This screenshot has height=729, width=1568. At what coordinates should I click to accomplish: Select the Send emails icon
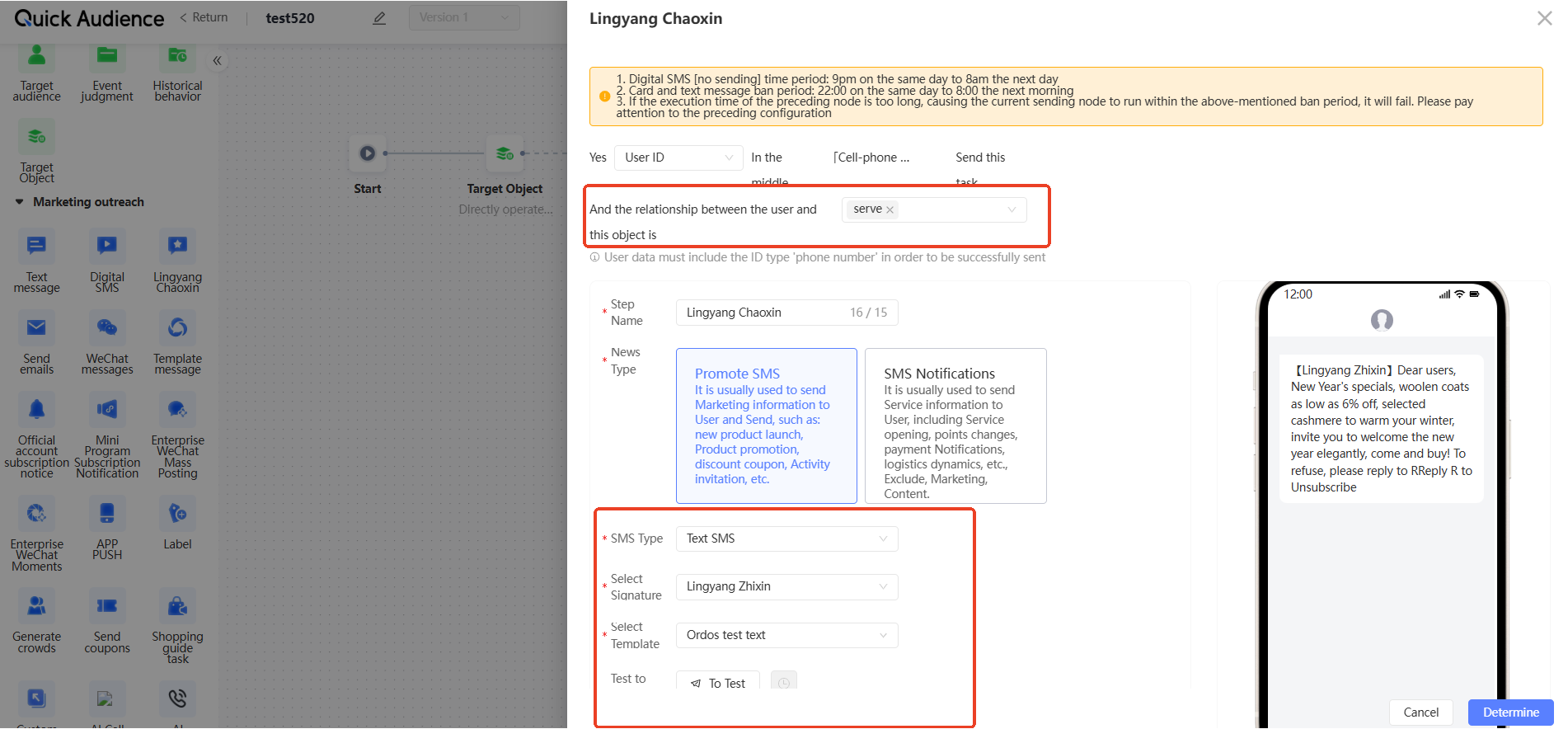pos(36,327)
